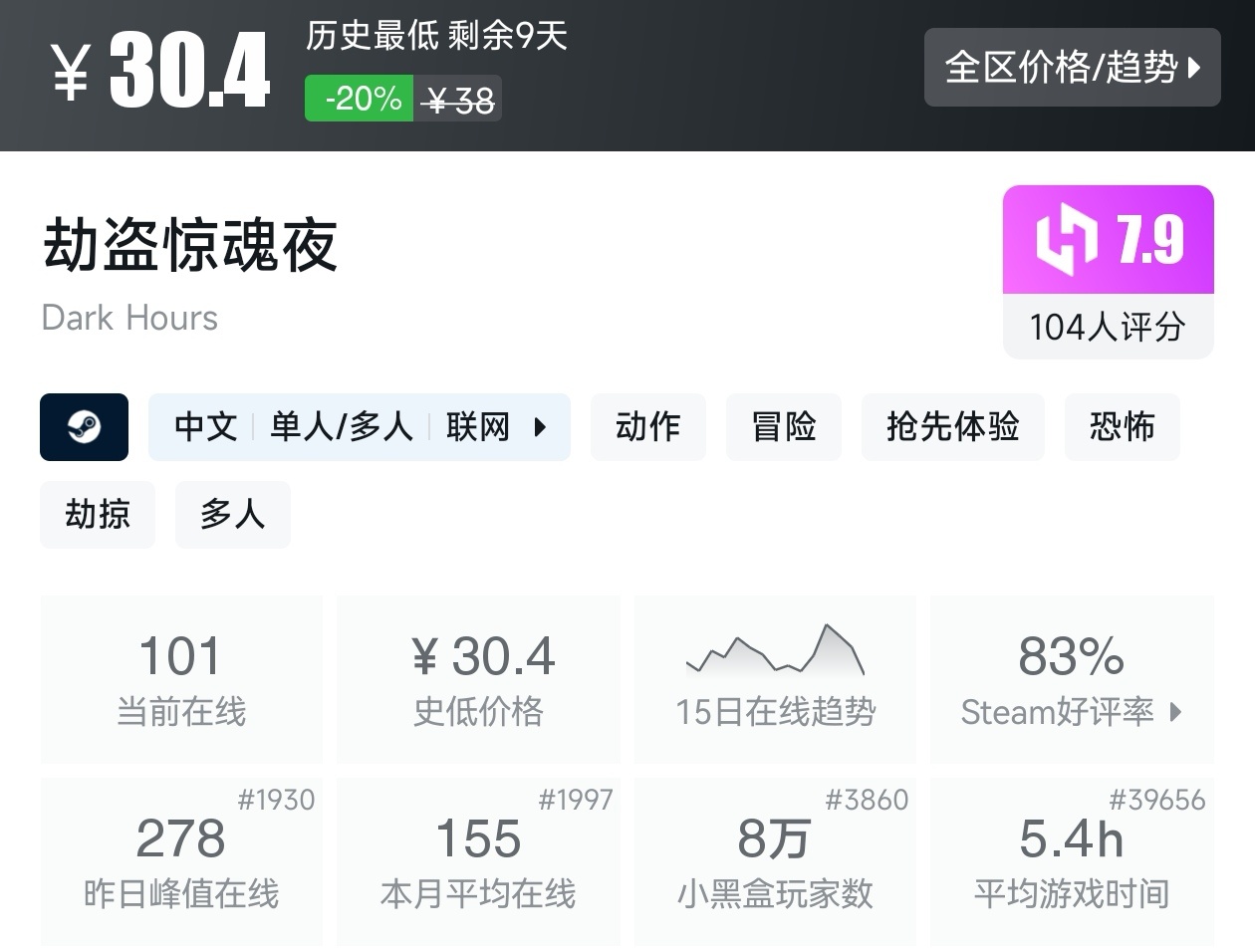Open the 动作 tag

coord(648,427)
